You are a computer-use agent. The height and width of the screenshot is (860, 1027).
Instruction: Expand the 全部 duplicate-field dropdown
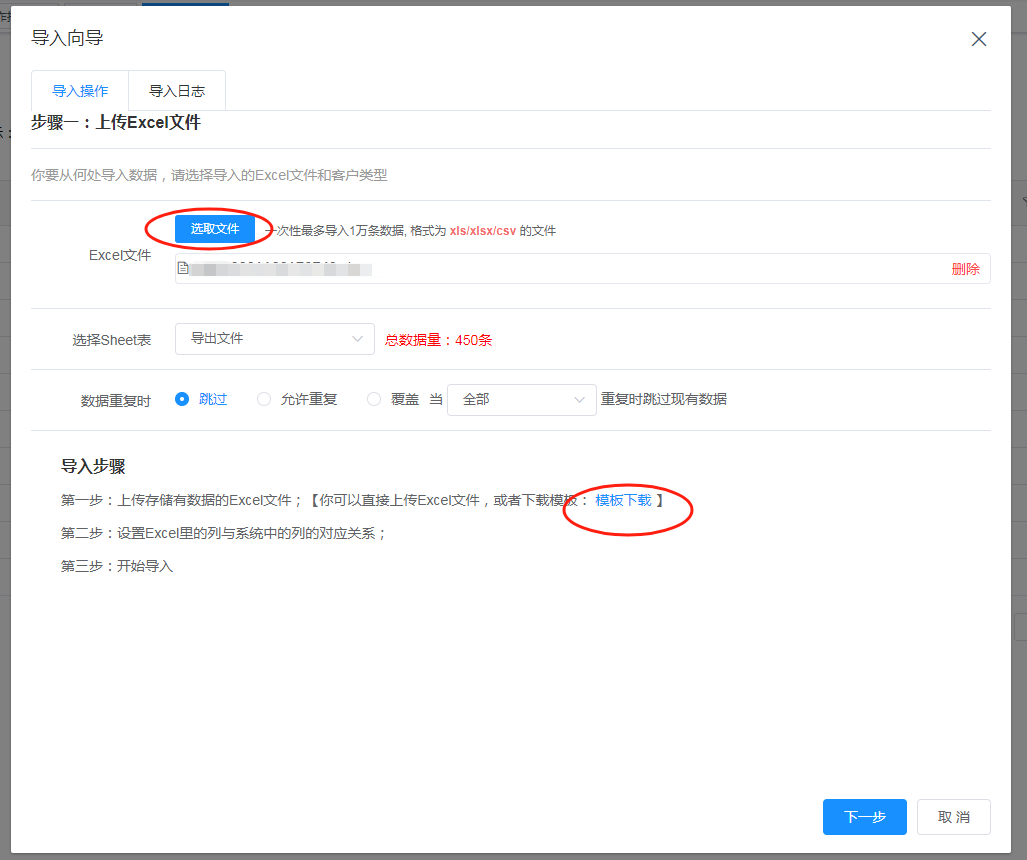(521, 399)
